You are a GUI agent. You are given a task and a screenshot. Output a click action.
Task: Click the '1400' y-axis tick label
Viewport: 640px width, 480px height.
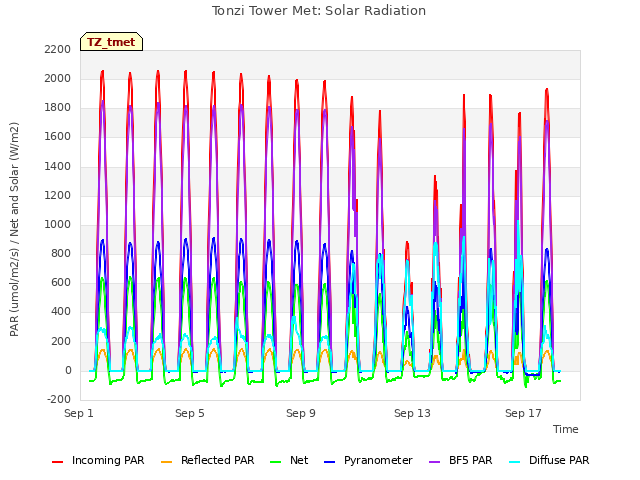(58, 166)
